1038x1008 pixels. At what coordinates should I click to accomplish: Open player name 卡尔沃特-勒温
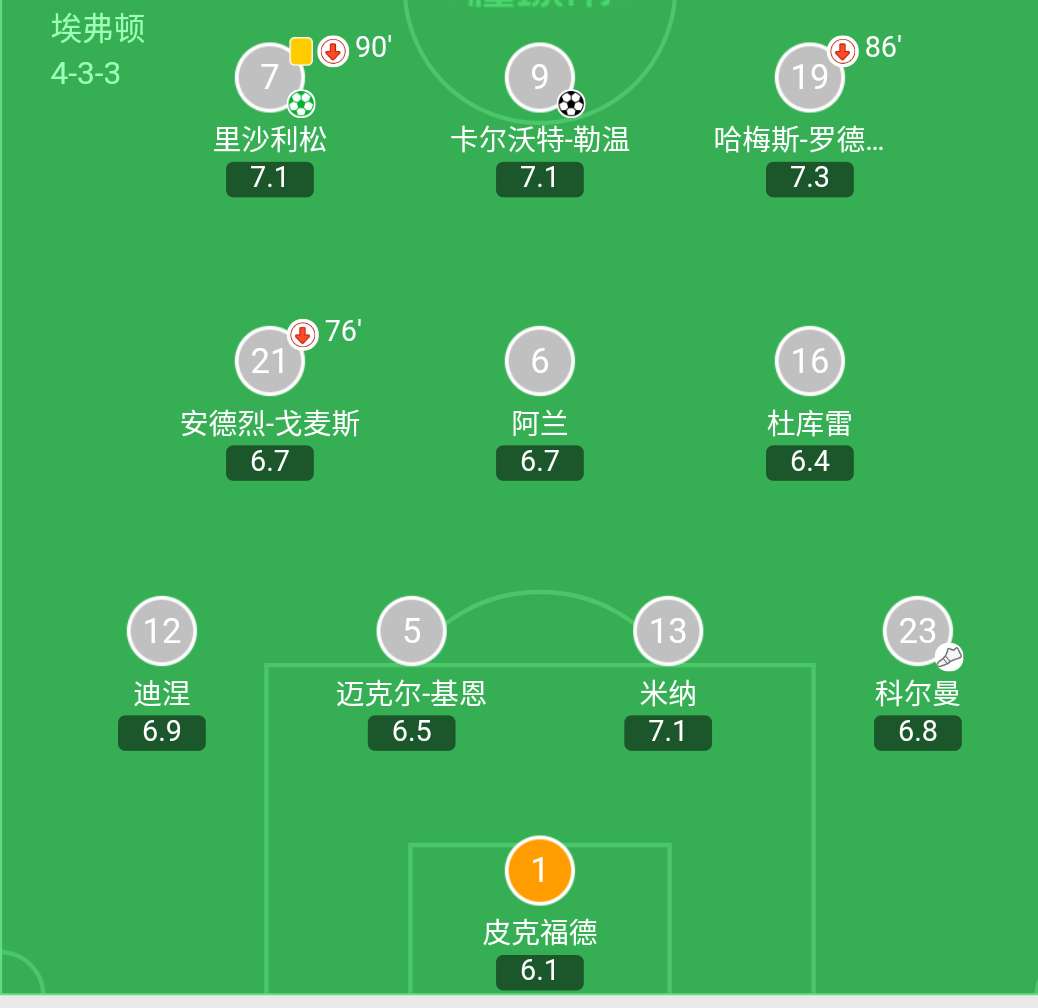(x=540, y=139)
